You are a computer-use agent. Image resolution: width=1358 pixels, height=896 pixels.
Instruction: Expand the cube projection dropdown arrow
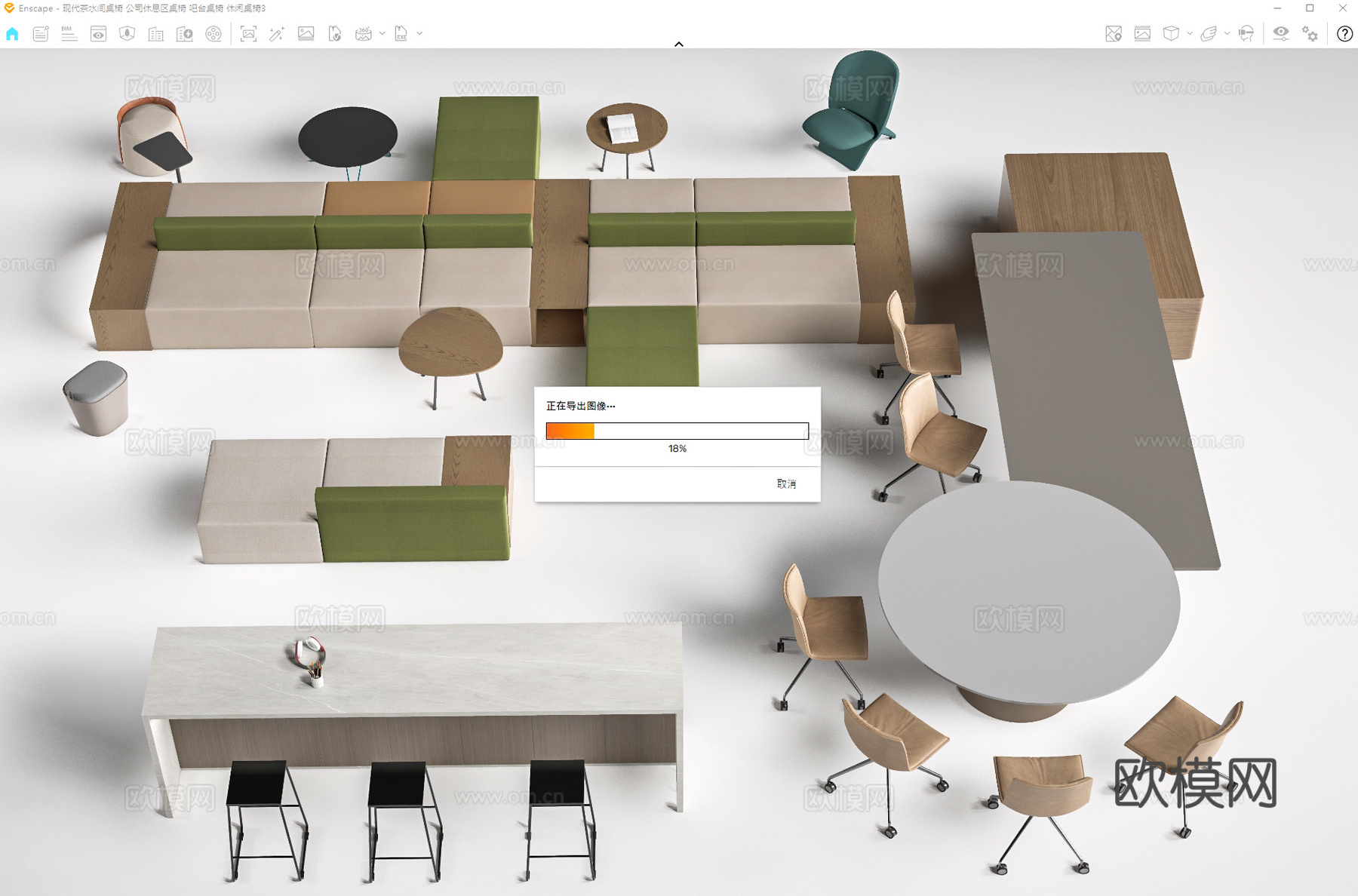tap(1190, 34)
